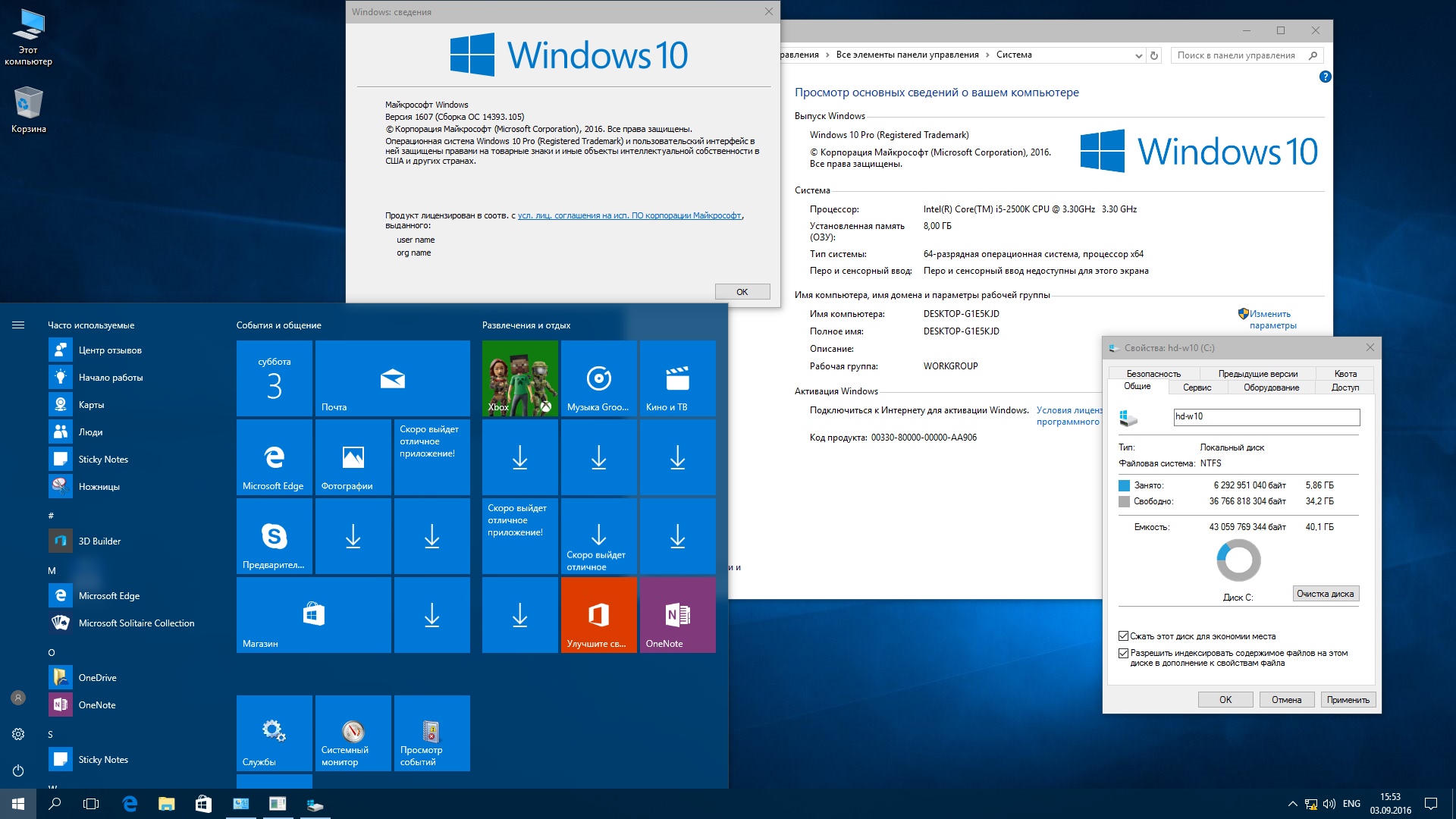The width and height of the screenshot is (1456, 819).
Task: Open the Фотографии tile
Action: (x=353, y=457)
